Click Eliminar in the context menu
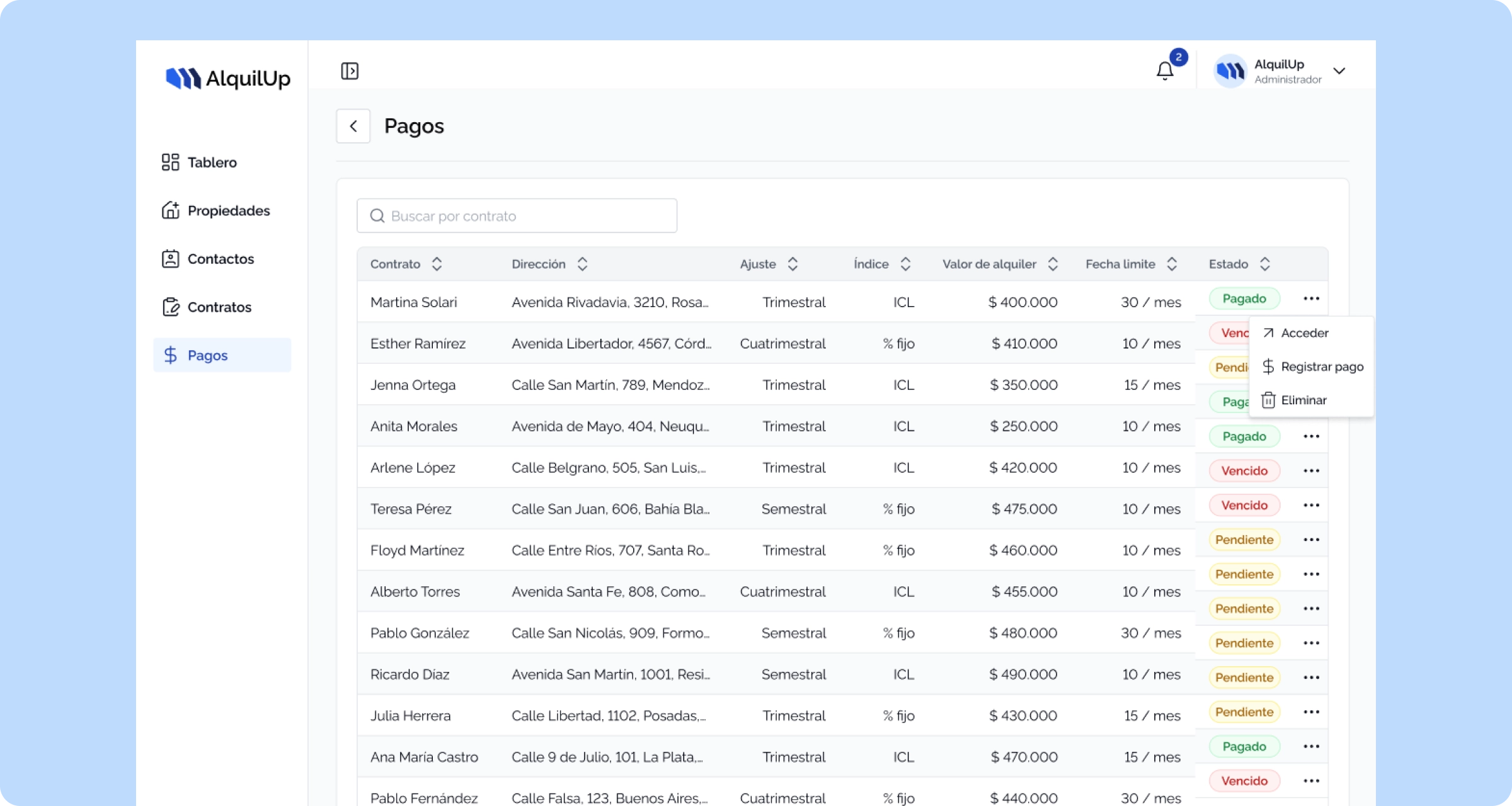 tap(1303, 400)
